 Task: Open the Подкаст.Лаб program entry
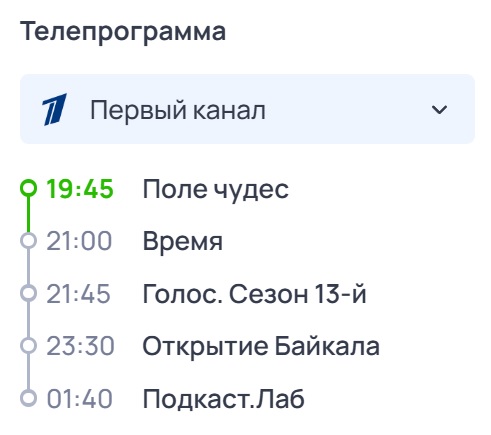pyautogui.click(x=223, y=399)
